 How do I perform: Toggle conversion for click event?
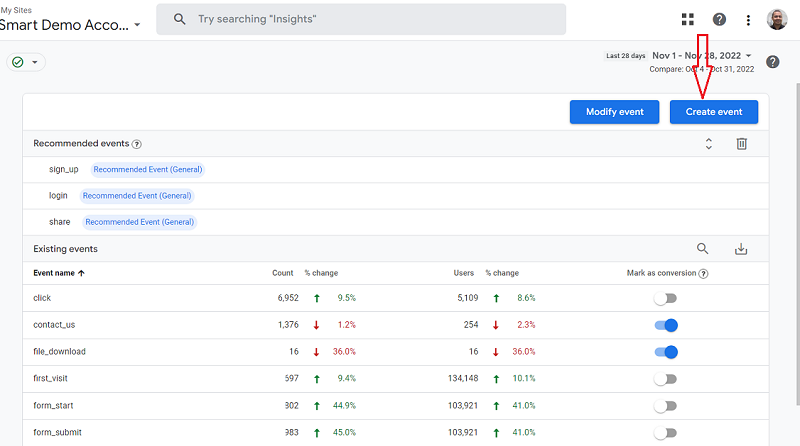pos(665,299)
